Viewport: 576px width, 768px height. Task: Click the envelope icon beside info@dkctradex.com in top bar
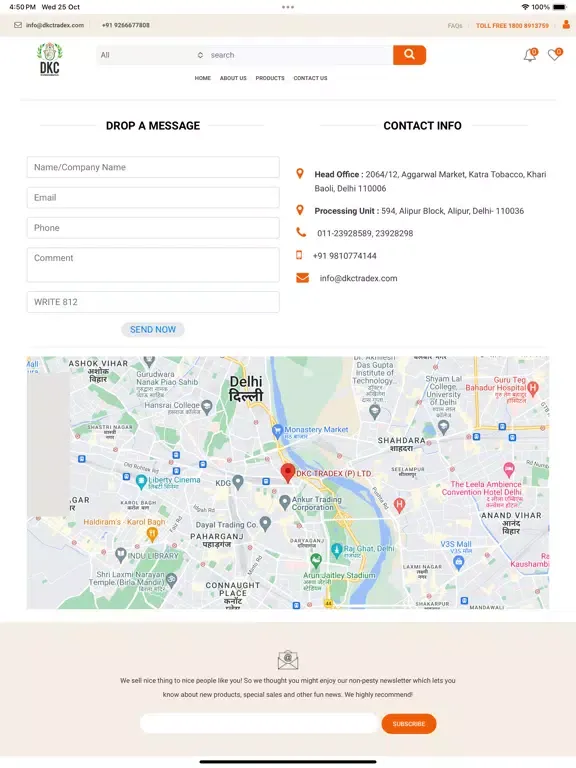pos(18,25)
